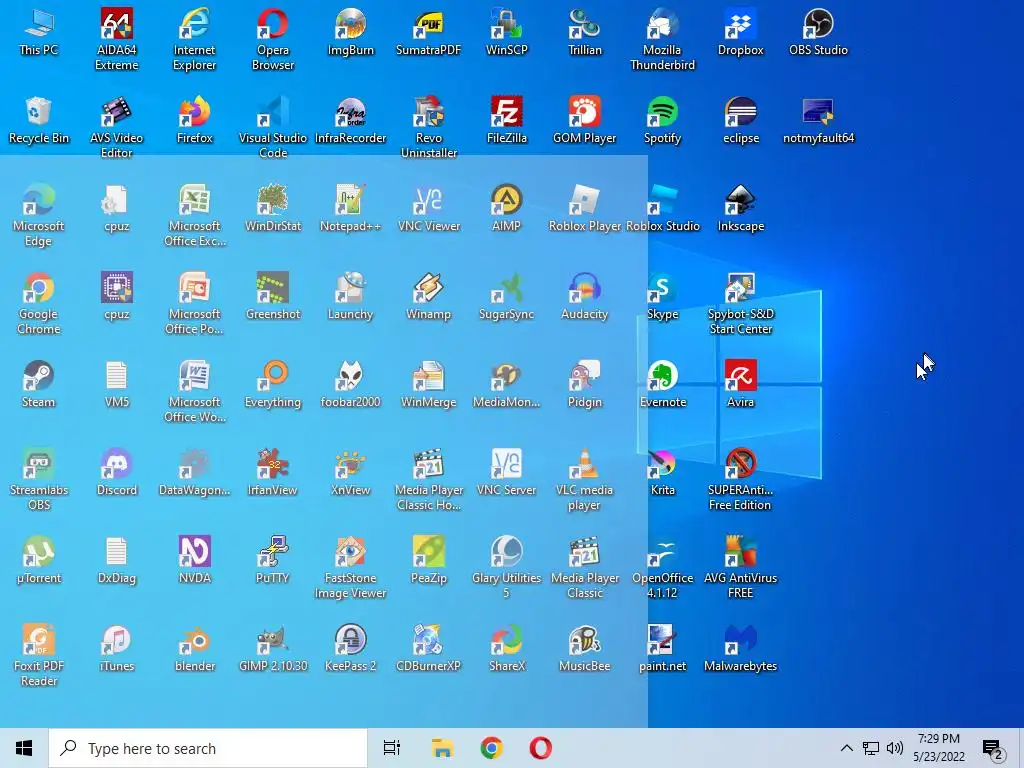Click the Pidgin shortcut

click(584, 385)
